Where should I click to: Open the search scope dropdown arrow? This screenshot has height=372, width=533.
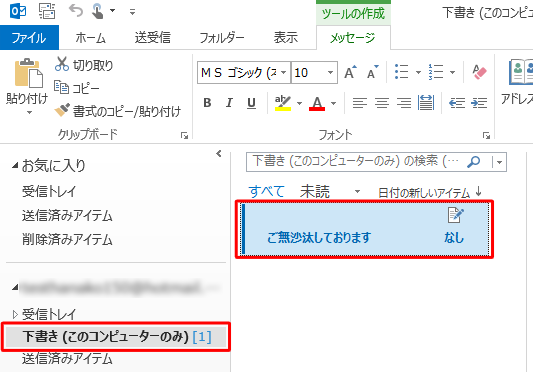pos(499,162)
